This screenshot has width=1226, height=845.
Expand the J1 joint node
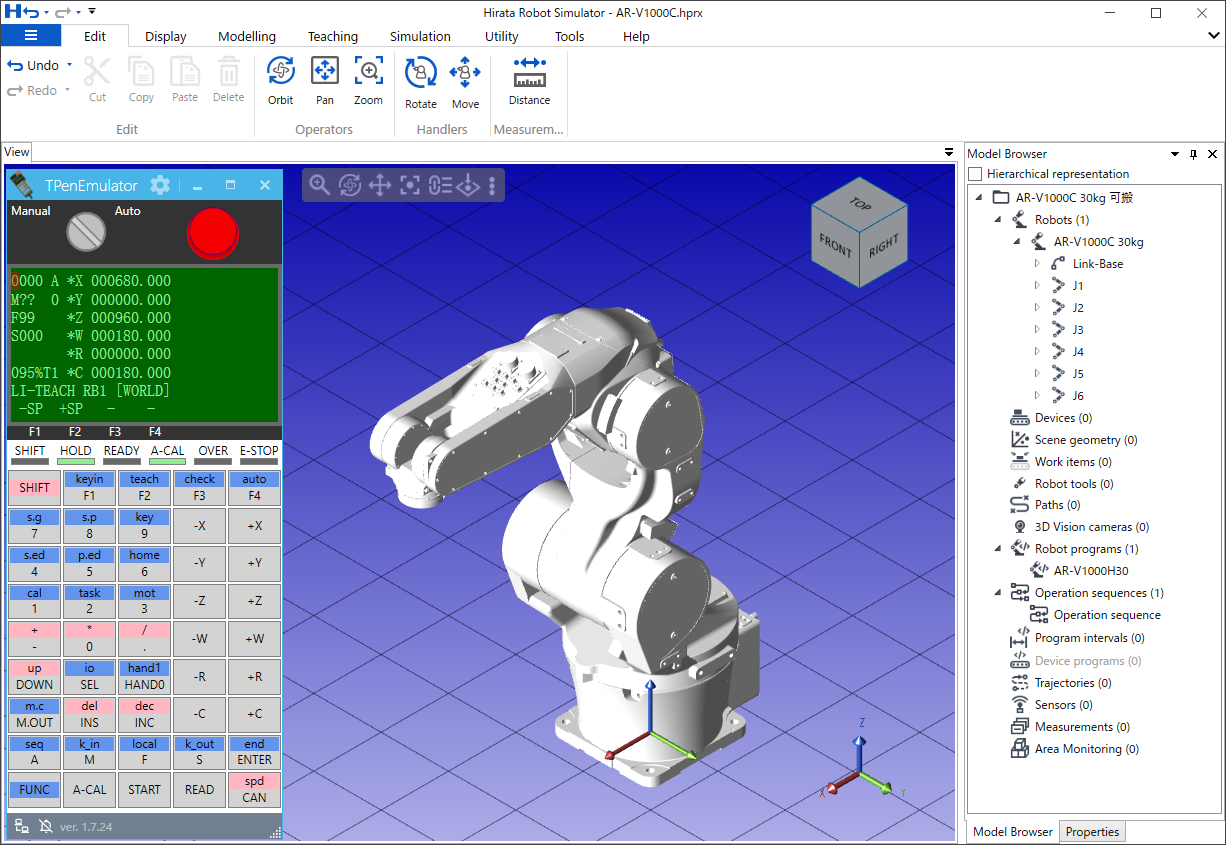coord(1037,286)
